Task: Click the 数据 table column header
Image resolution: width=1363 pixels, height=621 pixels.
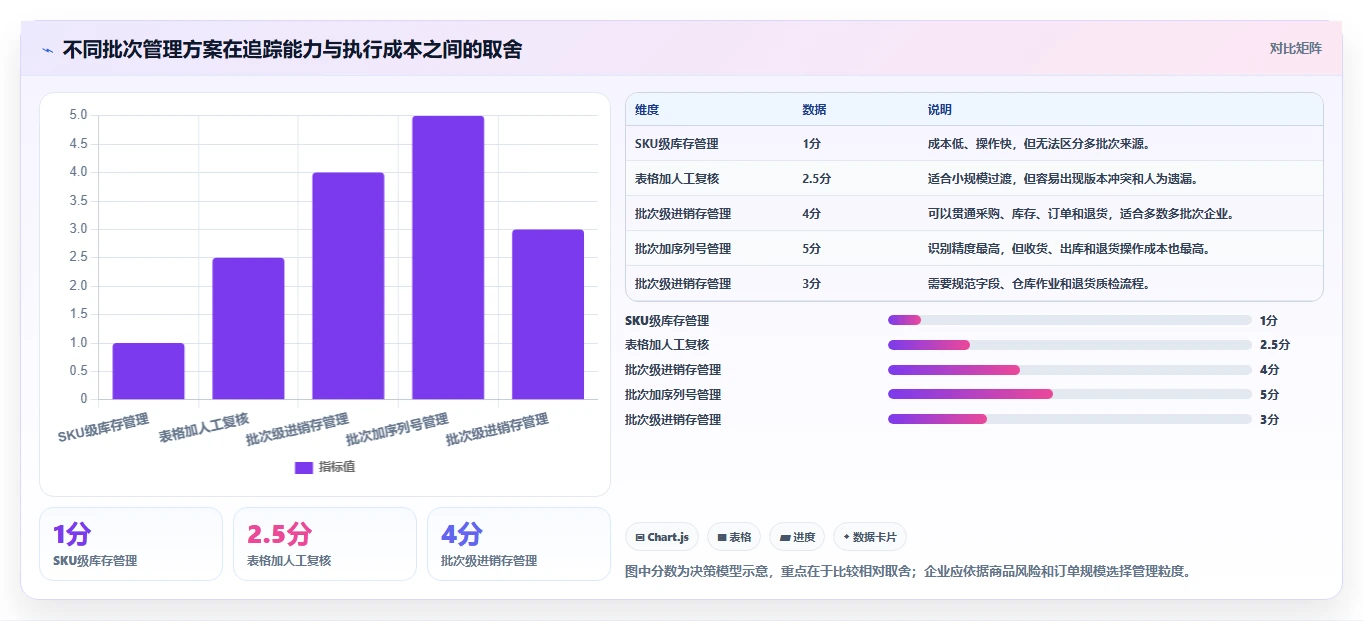Action: [814, 110]
